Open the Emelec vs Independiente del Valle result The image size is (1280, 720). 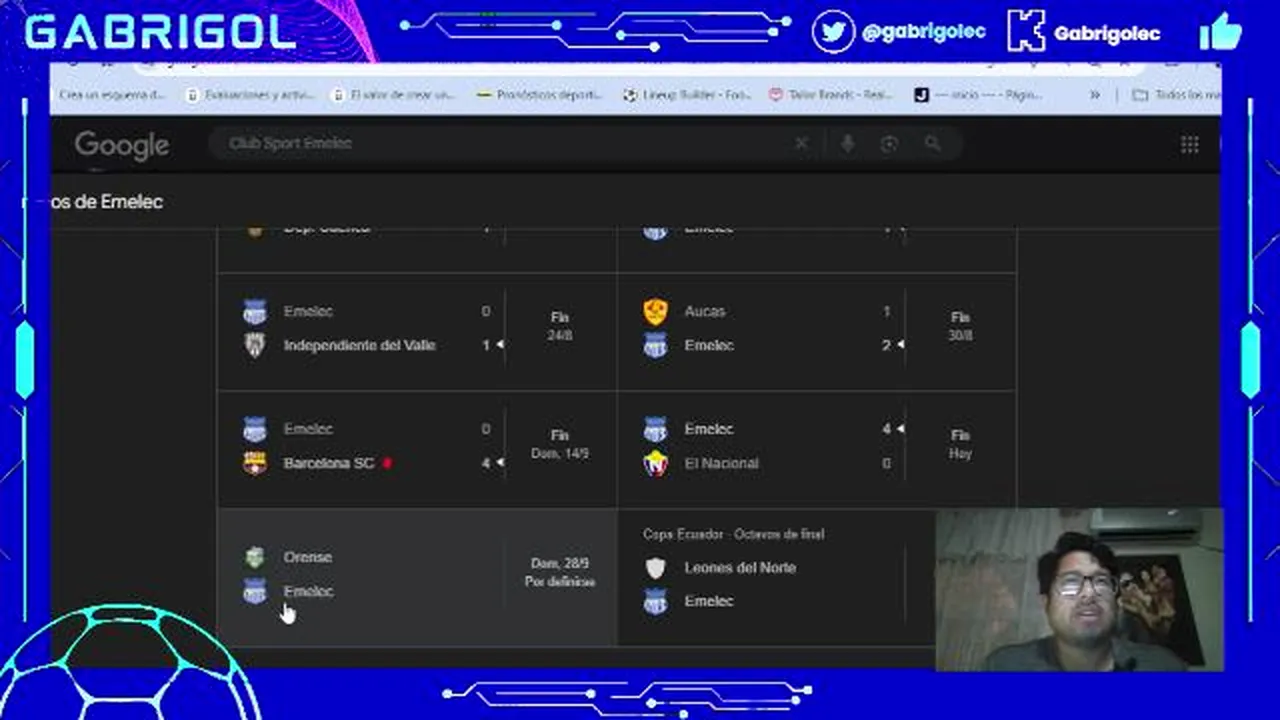[x=417, y=330]
